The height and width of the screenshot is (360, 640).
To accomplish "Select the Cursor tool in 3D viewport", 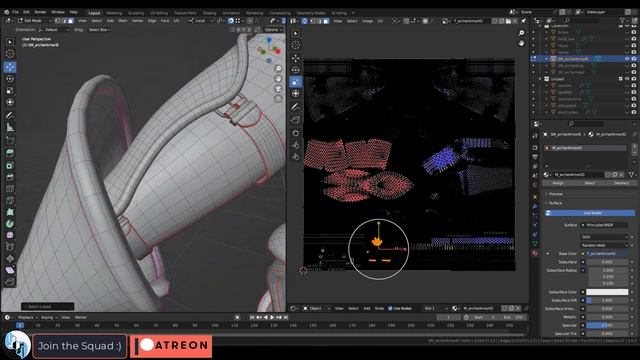I will click(x=10, y=54).
